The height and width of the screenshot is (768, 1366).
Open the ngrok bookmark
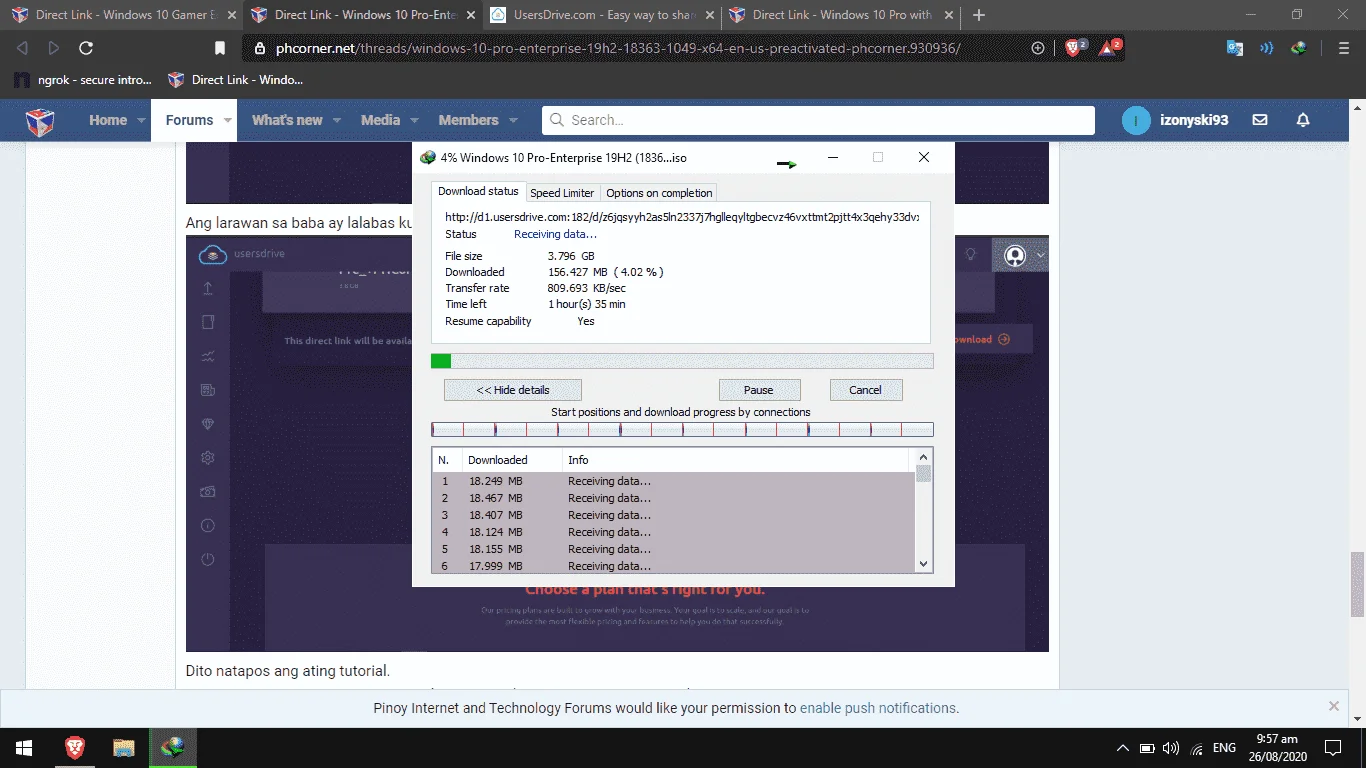point(83,80)
